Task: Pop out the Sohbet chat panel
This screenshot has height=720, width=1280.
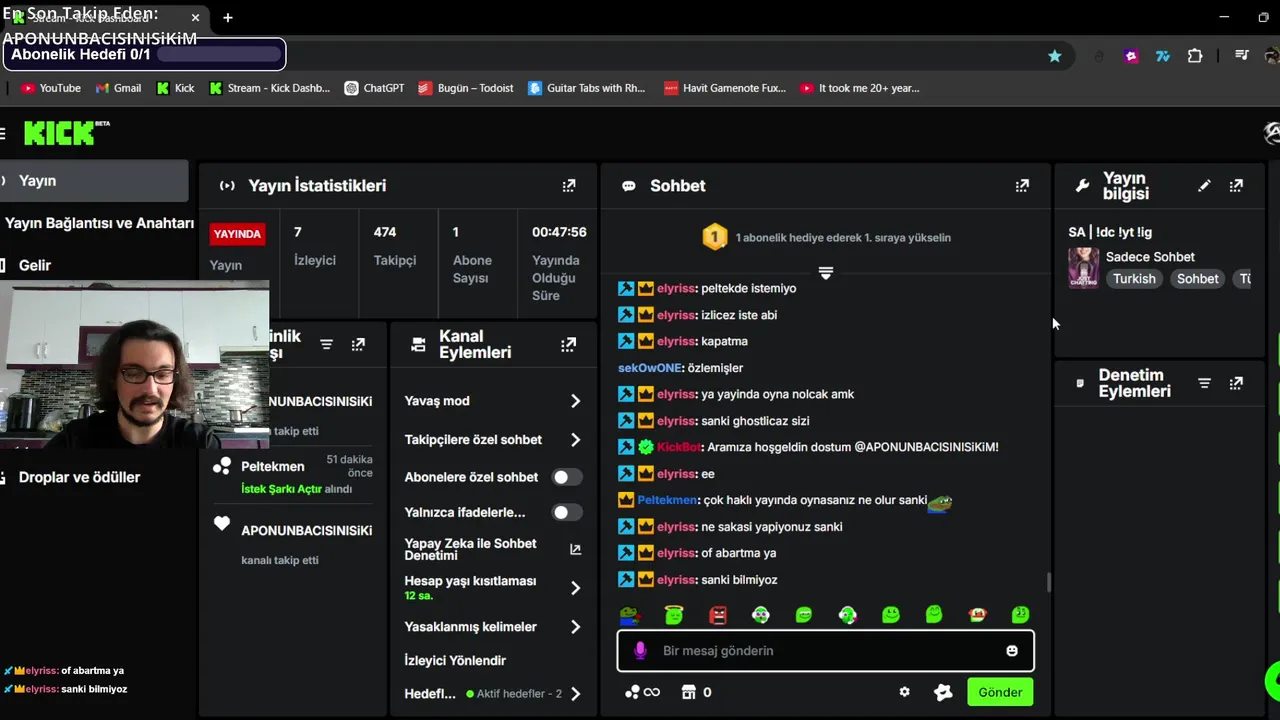Action: [1022, 185]
